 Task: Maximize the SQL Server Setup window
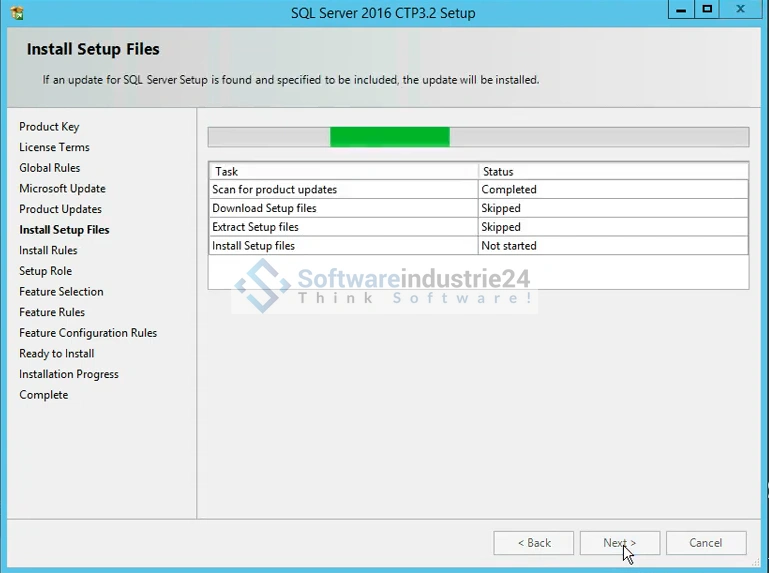(707, 10)
